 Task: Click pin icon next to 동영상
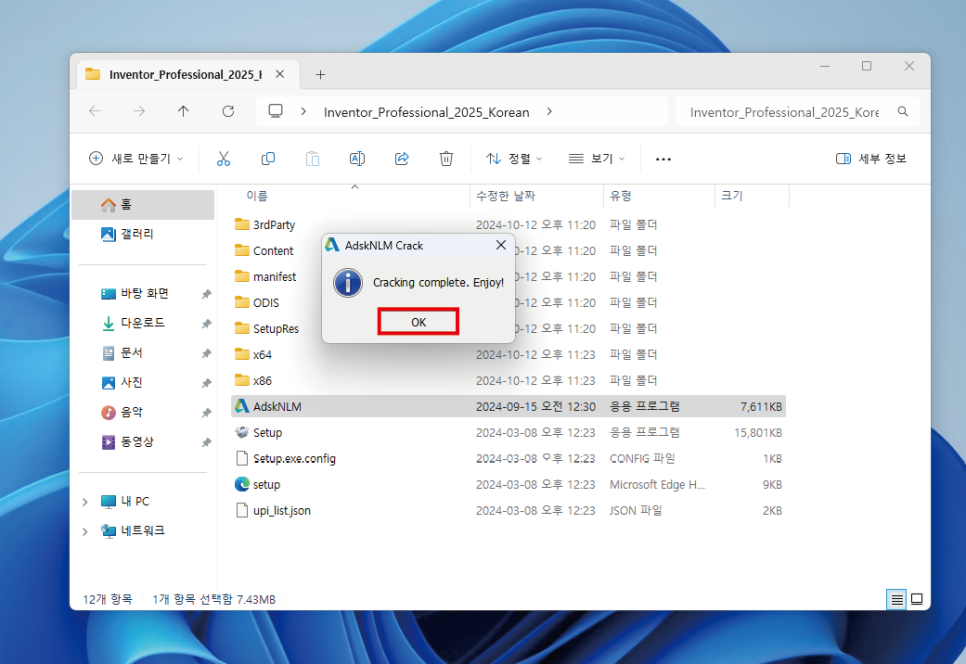(x=206, y=442)
